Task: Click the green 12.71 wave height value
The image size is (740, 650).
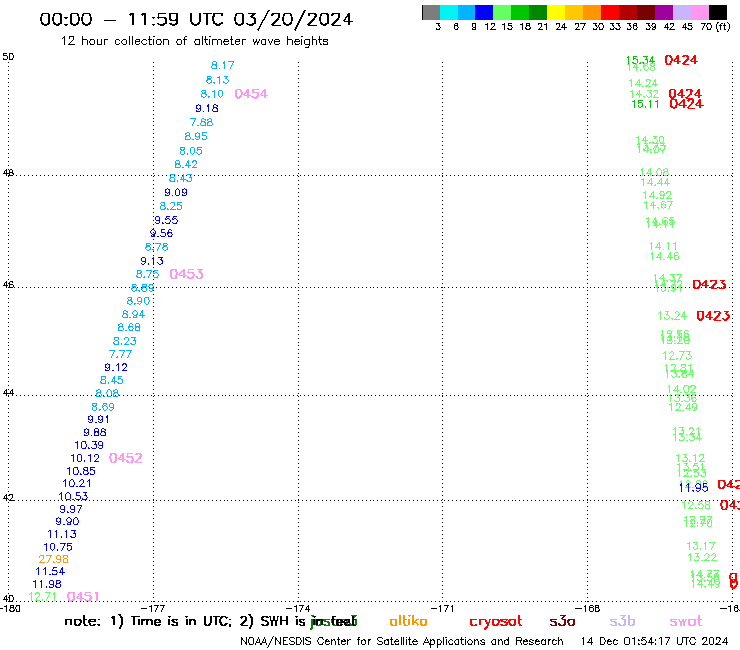Action: coord(42,597)
